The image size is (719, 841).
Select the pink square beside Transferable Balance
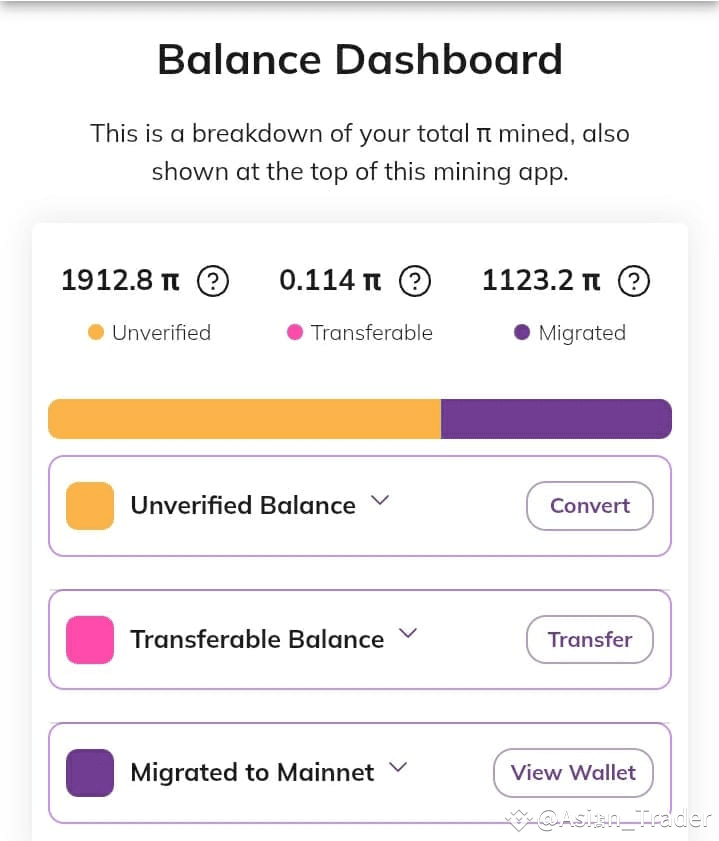(90, 640)
